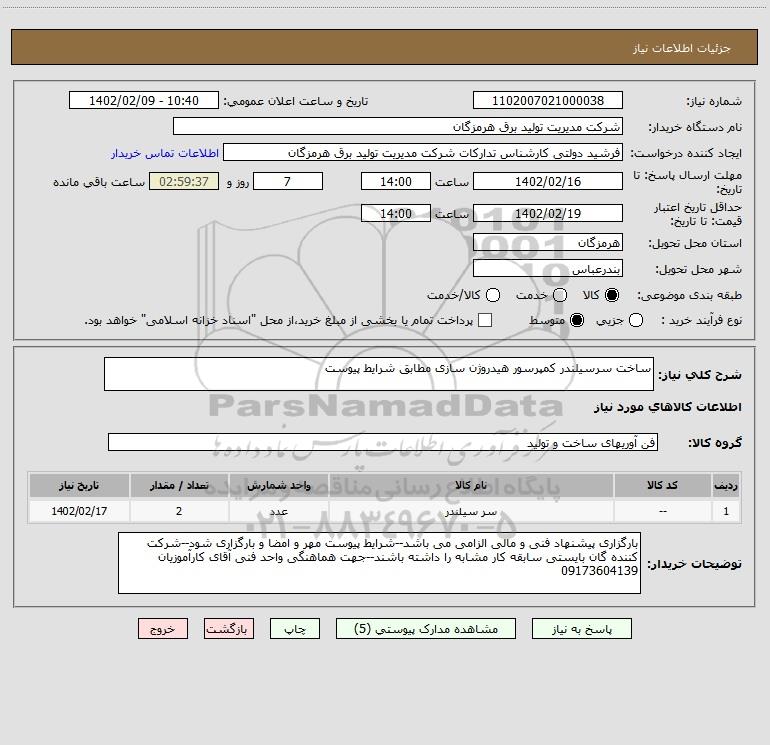
Task: Open مشاهده مدارک پیوستی (5) attachments
Action: [426, 629]
